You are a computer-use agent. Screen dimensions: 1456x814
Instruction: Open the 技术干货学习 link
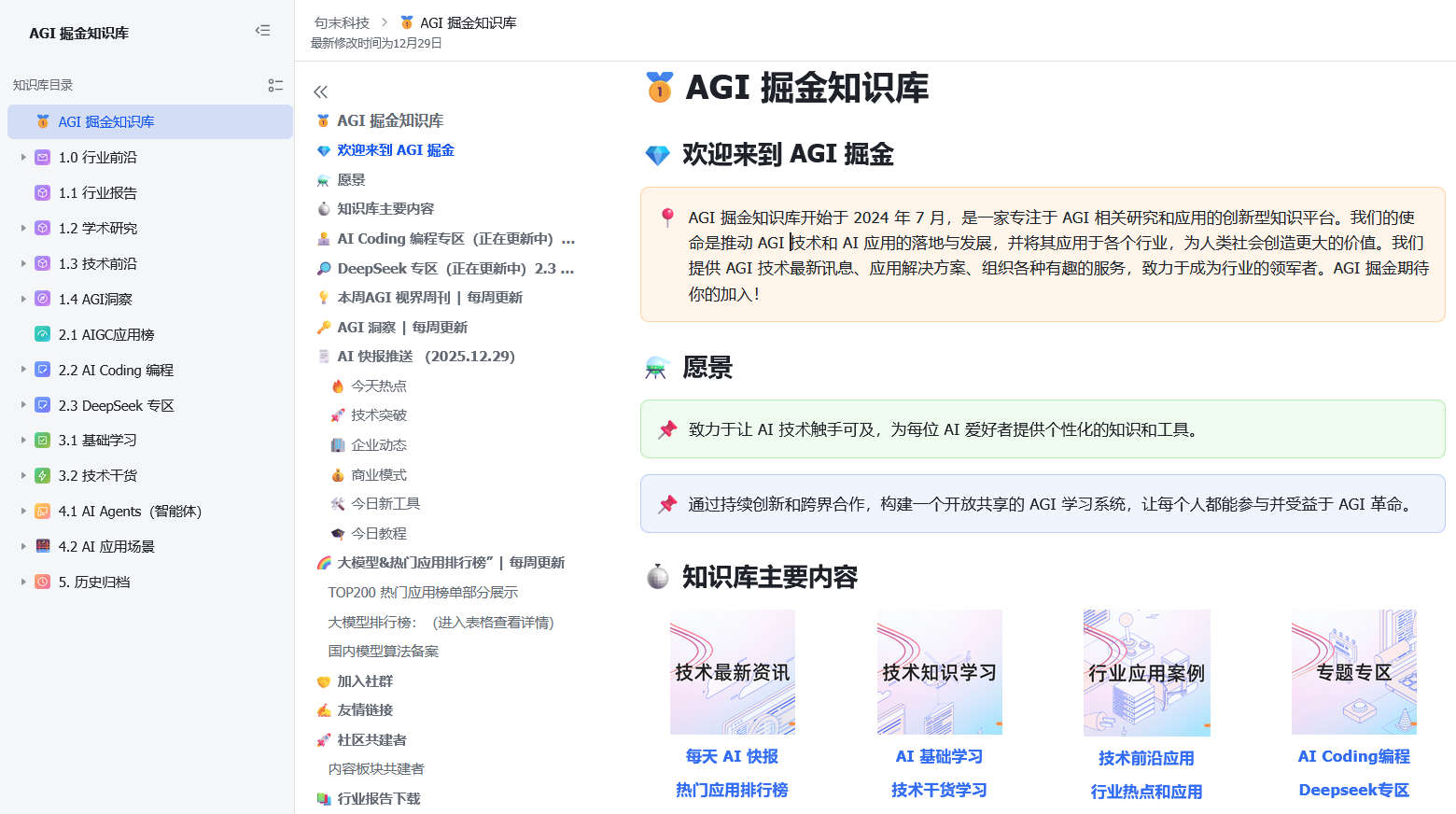939,791
